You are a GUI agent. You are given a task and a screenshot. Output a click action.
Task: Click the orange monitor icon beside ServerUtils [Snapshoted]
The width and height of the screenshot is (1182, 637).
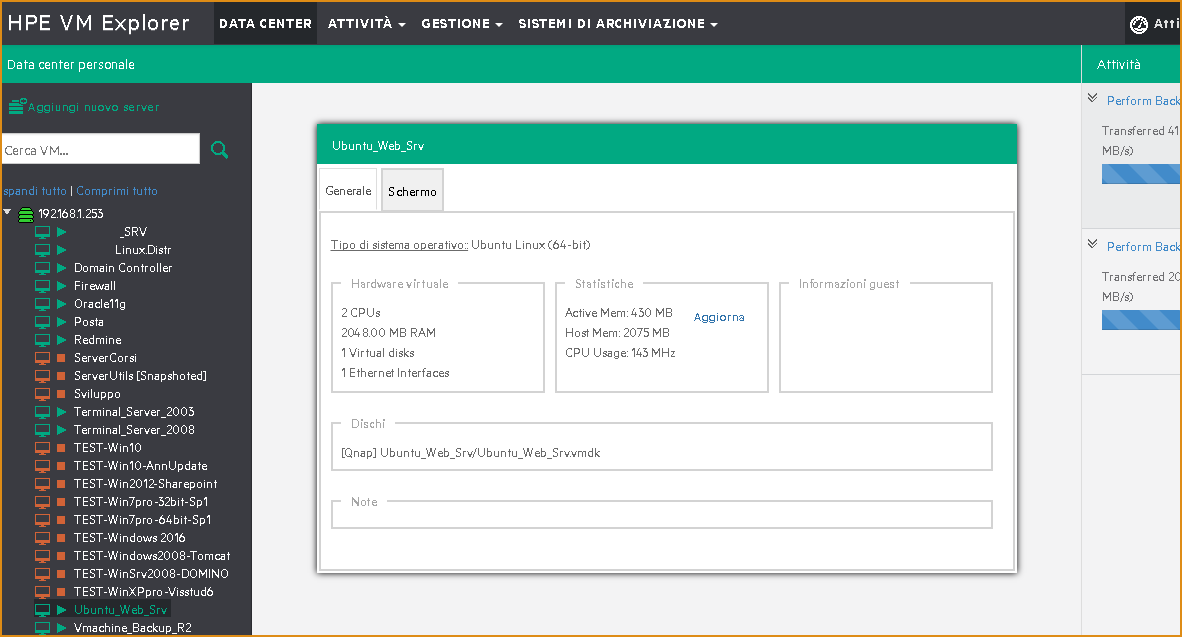[x=42, y=376]
